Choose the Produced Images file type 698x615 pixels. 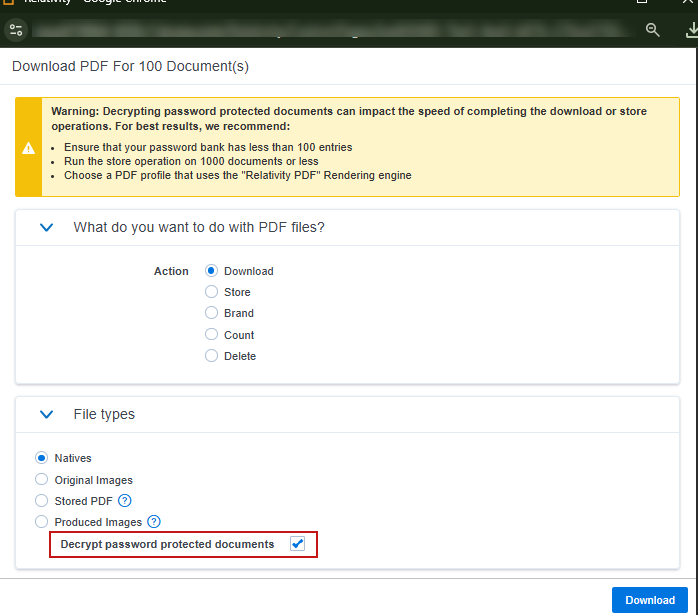point(41,522)
